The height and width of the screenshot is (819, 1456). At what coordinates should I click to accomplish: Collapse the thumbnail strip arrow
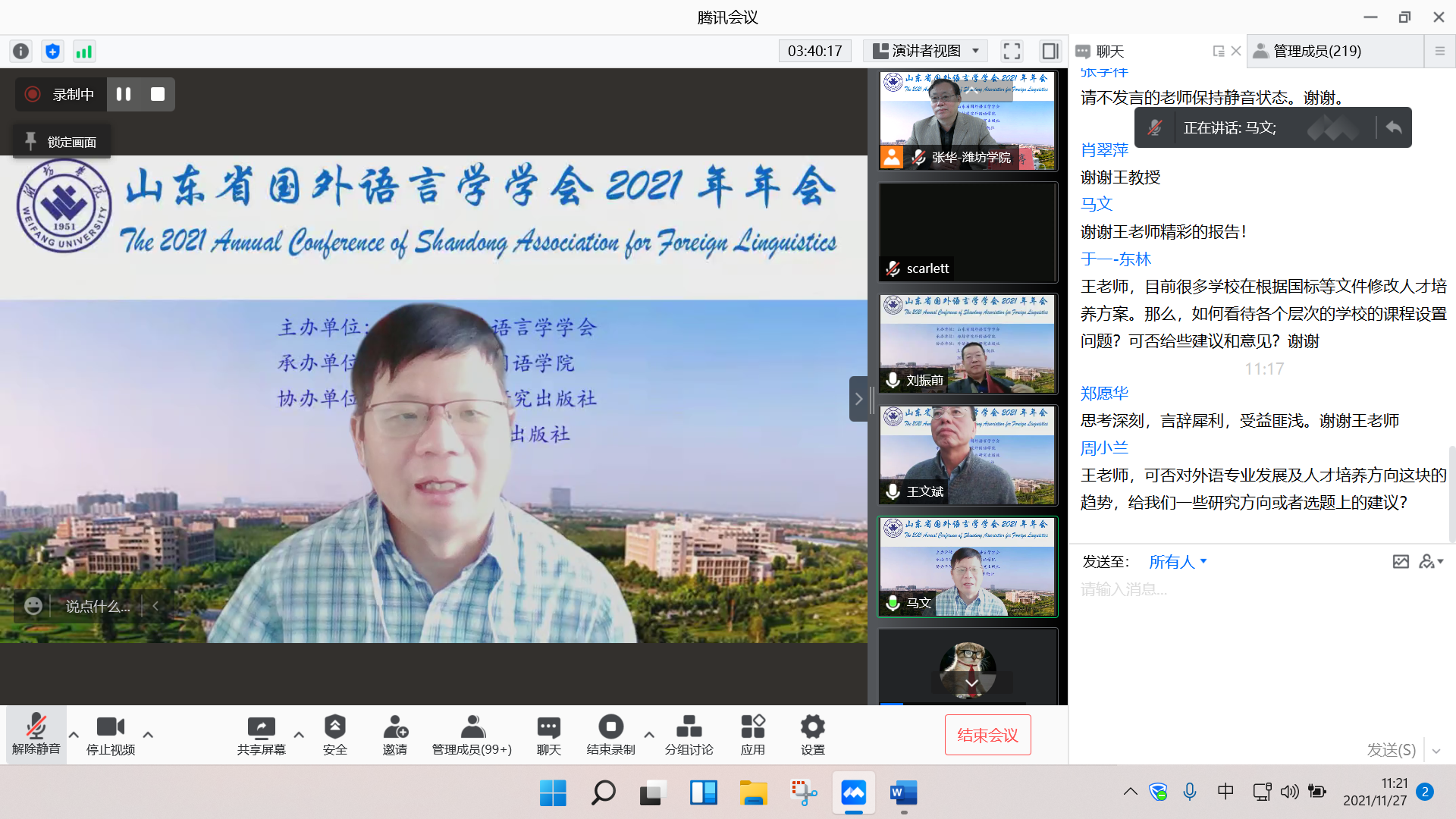tap(858, 398)
